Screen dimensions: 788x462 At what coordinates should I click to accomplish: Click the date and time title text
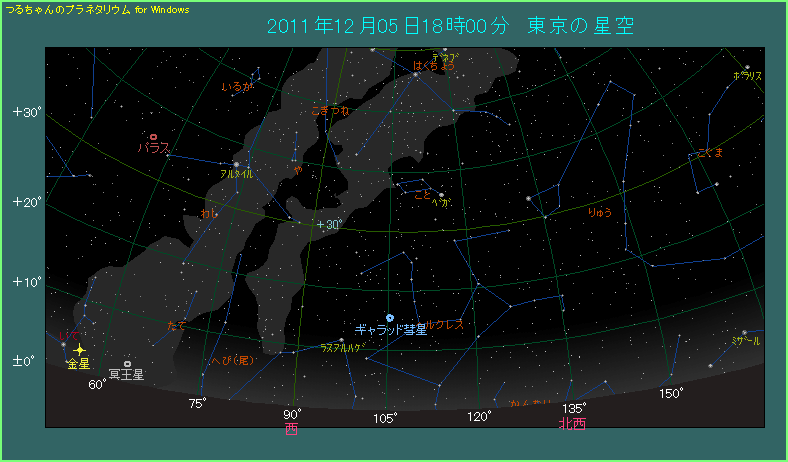(x=451, y=25)
